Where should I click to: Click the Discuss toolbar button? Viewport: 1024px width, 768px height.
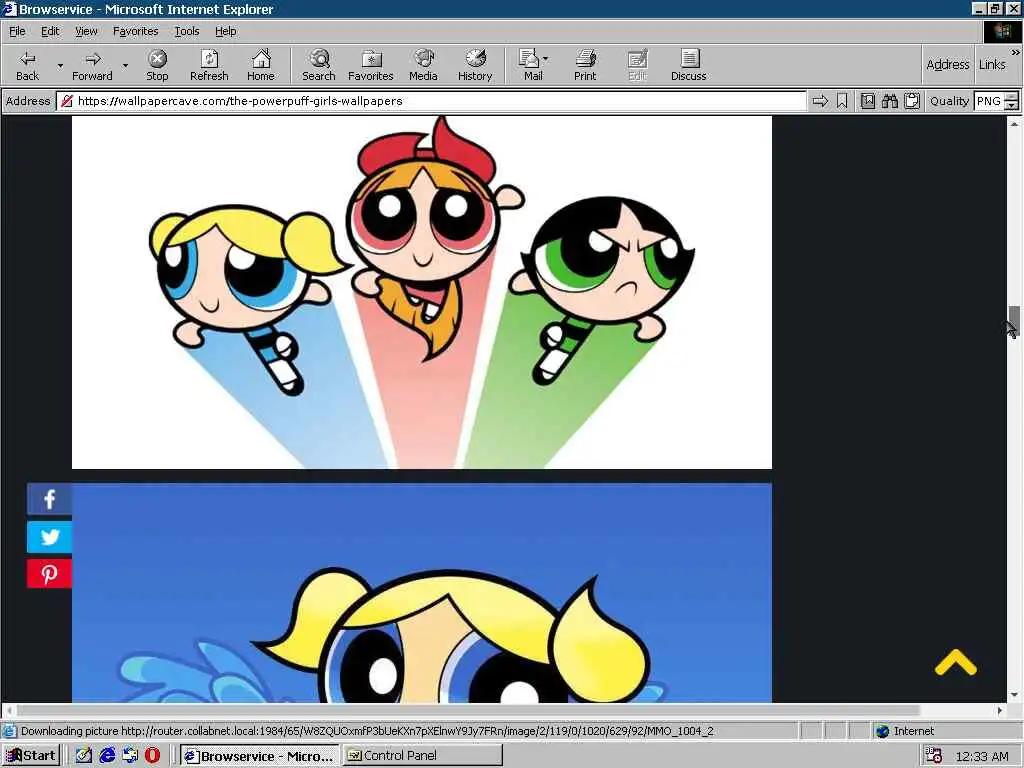tap(688, 65)
